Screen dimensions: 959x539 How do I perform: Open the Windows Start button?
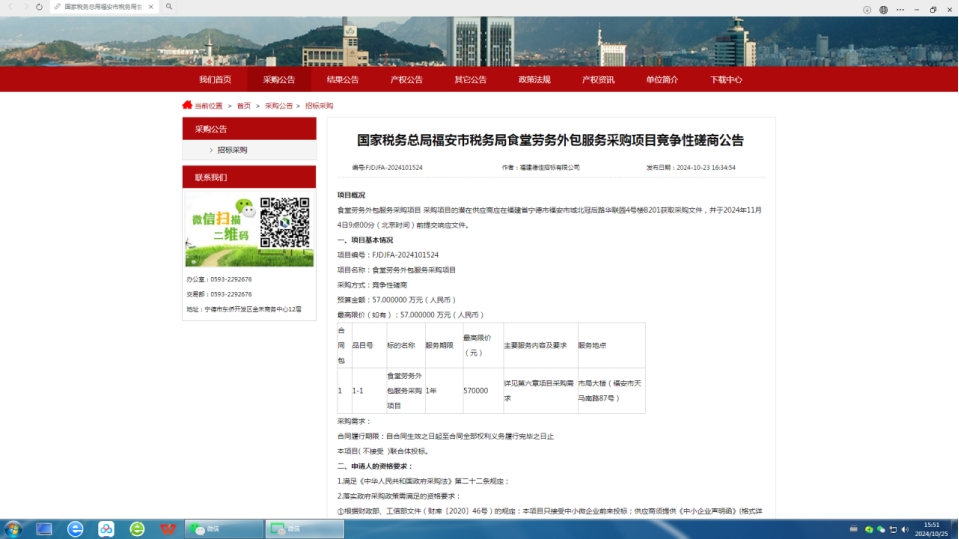pos(14,528)
